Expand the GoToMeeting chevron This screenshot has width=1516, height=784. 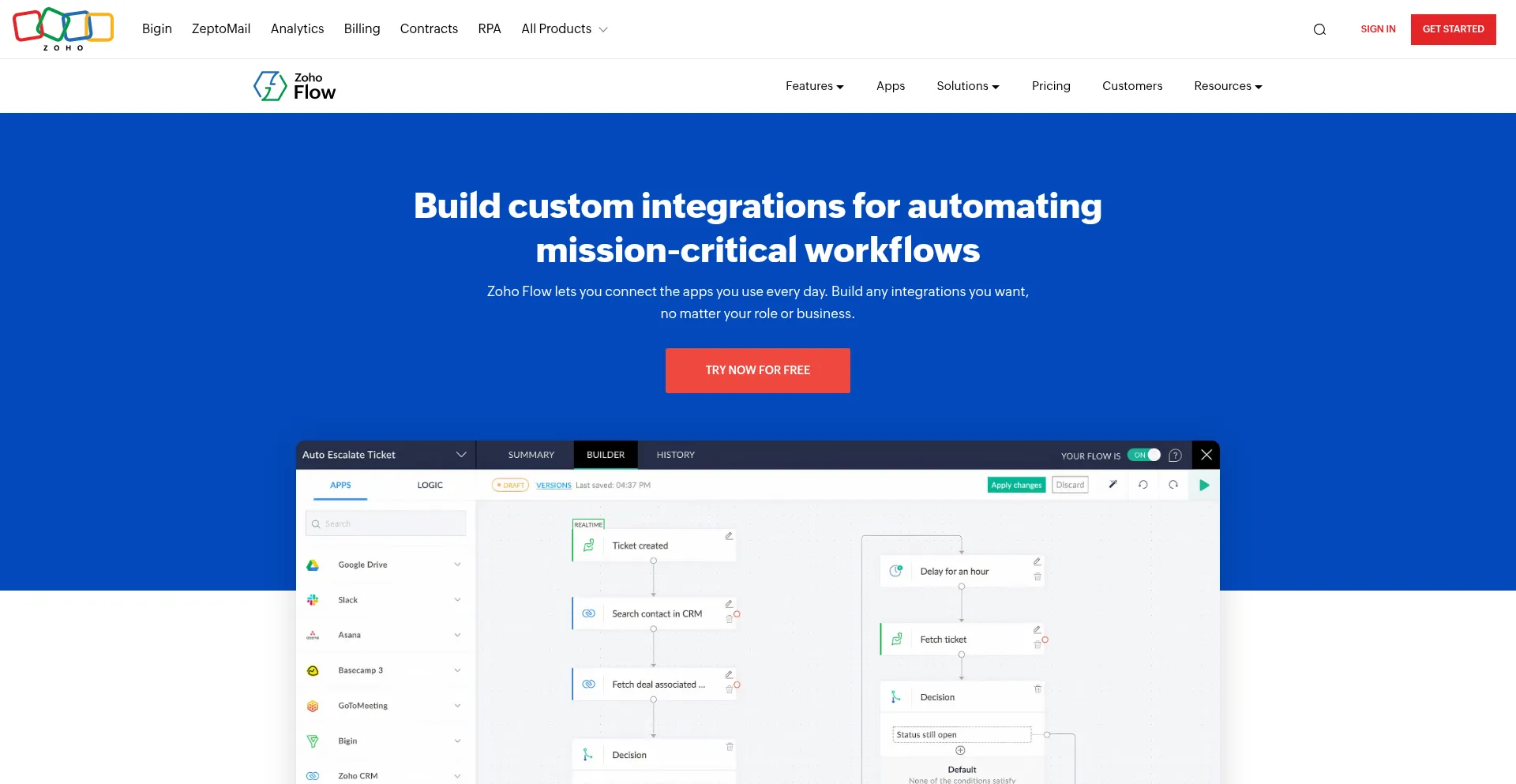click(x=457, y=706)
